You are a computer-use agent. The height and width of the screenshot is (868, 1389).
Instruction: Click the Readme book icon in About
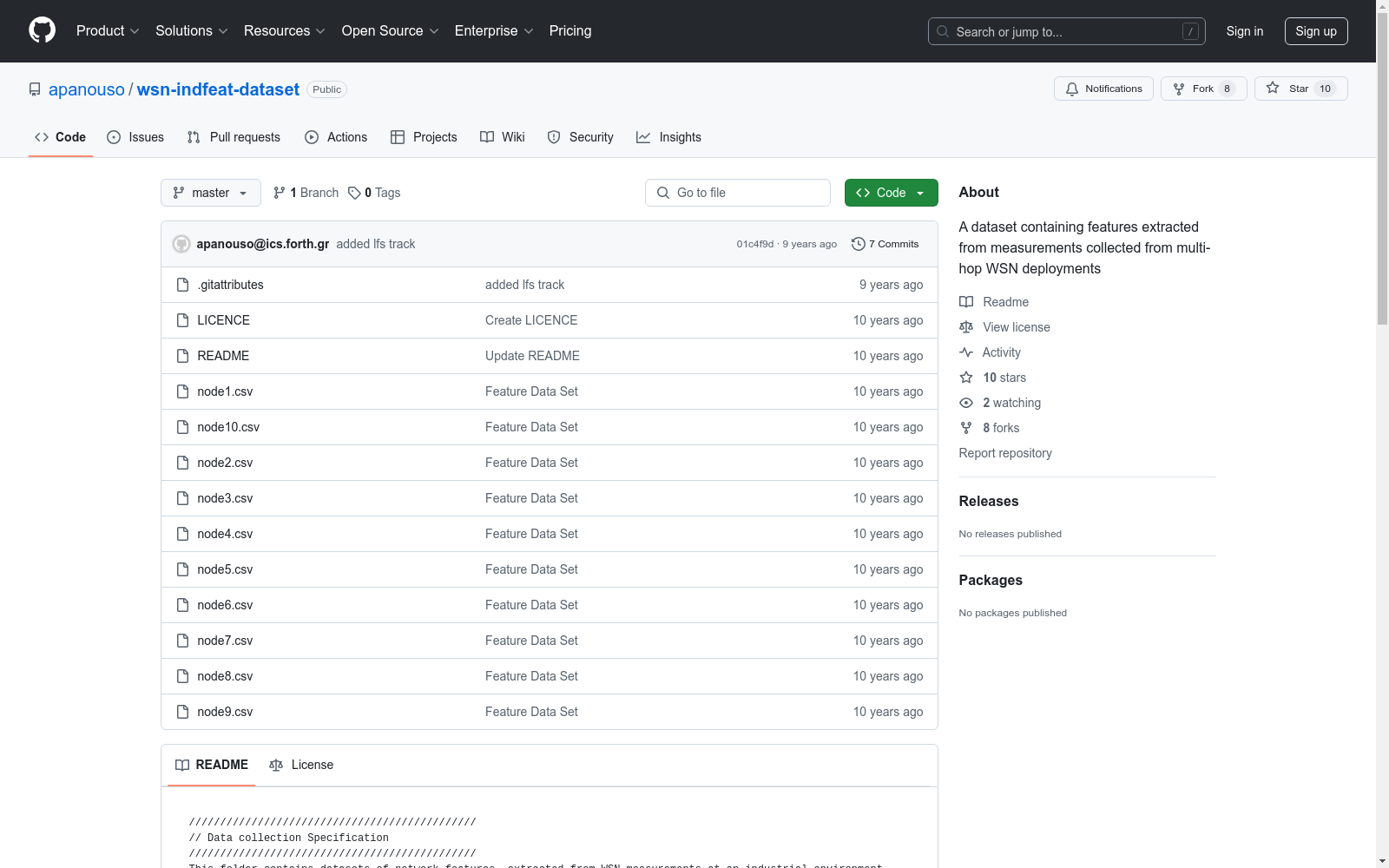966,302
